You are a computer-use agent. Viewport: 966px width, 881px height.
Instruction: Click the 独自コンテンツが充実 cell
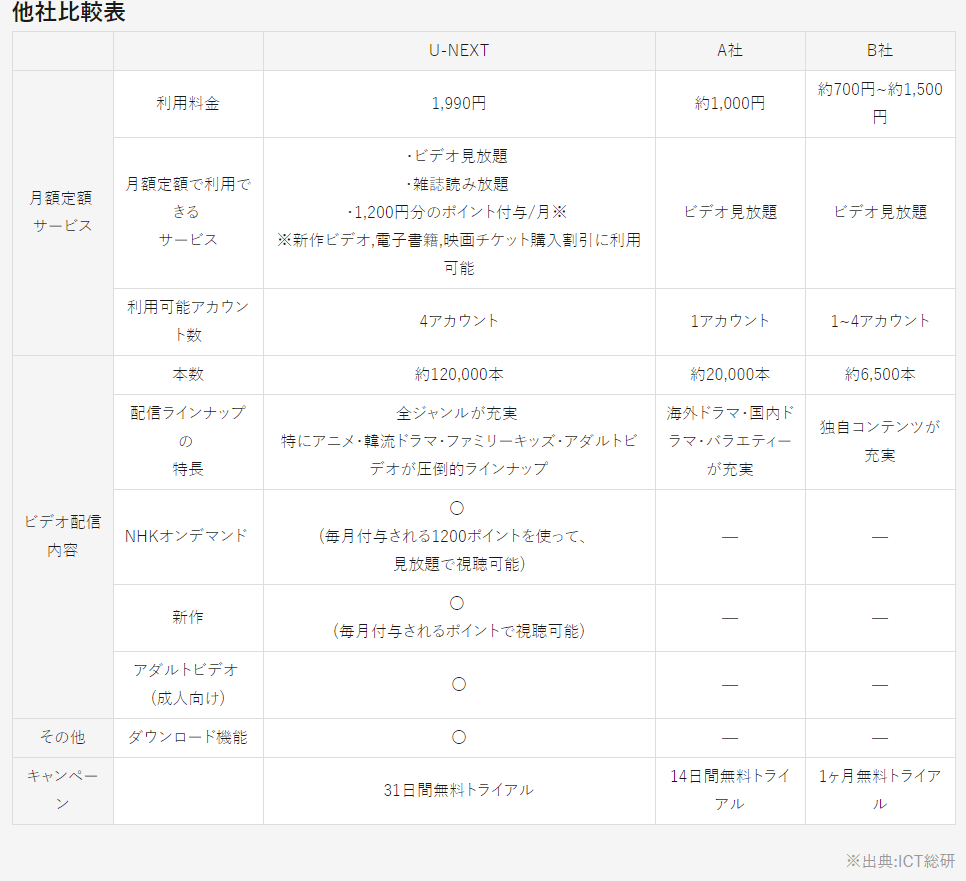pyautogui.click(x=880, y=442)
